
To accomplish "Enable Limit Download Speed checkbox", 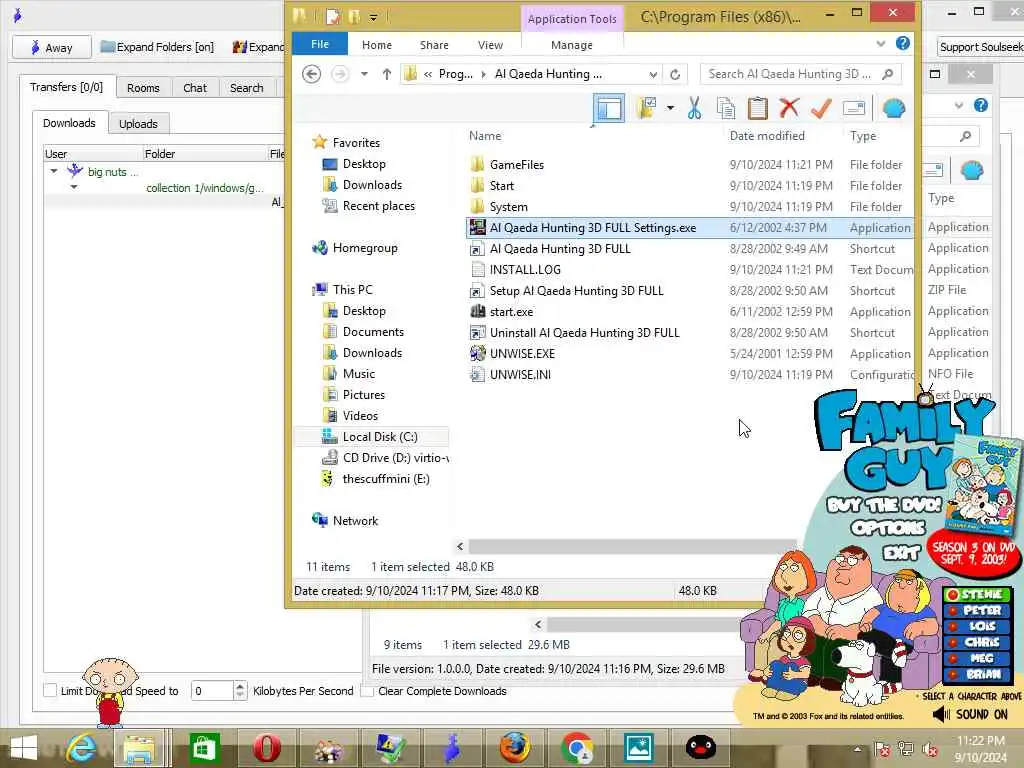I will [50, 690].
